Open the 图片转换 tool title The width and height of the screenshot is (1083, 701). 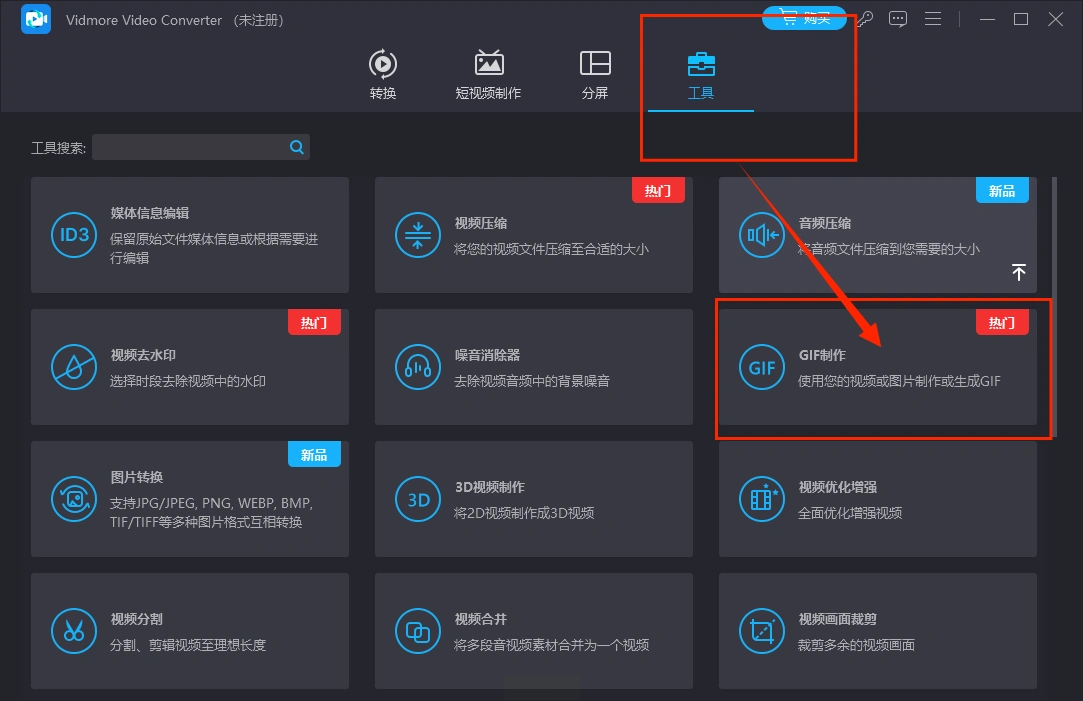tap(137, 477)
